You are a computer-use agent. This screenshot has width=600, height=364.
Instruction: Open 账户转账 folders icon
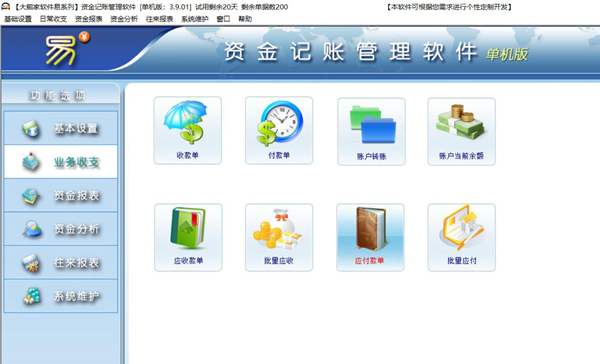tap(371, 131)
